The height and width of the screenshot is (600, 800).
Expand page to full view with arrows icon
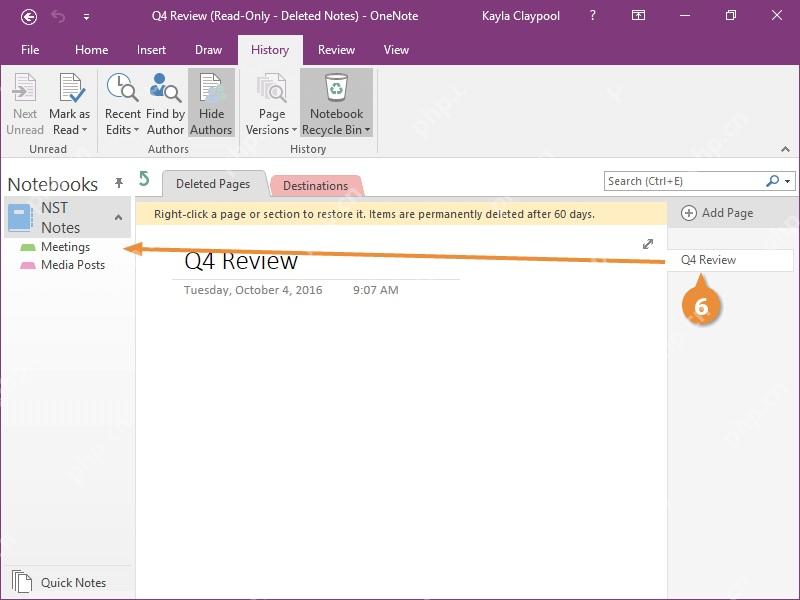[648, 244]
